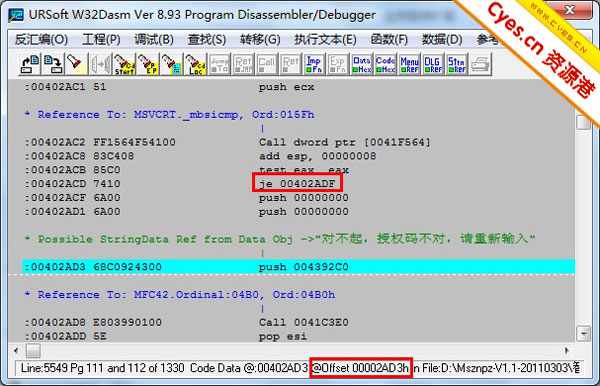Go to Program Entry Point icon

(x=148, y=64)
